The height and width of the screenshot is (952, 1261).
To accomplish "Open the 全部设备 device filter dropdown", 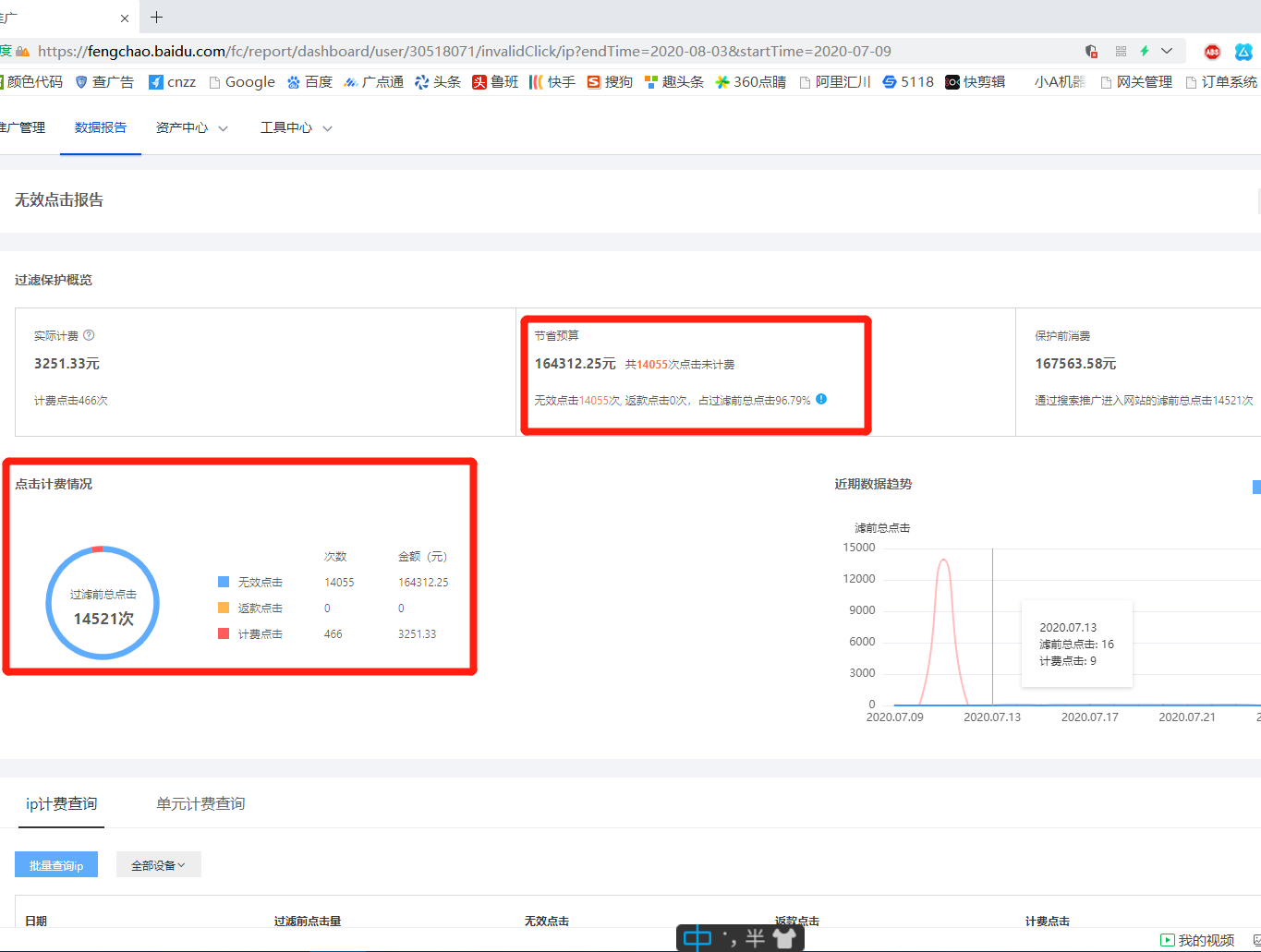I will [x=158, y=865].
